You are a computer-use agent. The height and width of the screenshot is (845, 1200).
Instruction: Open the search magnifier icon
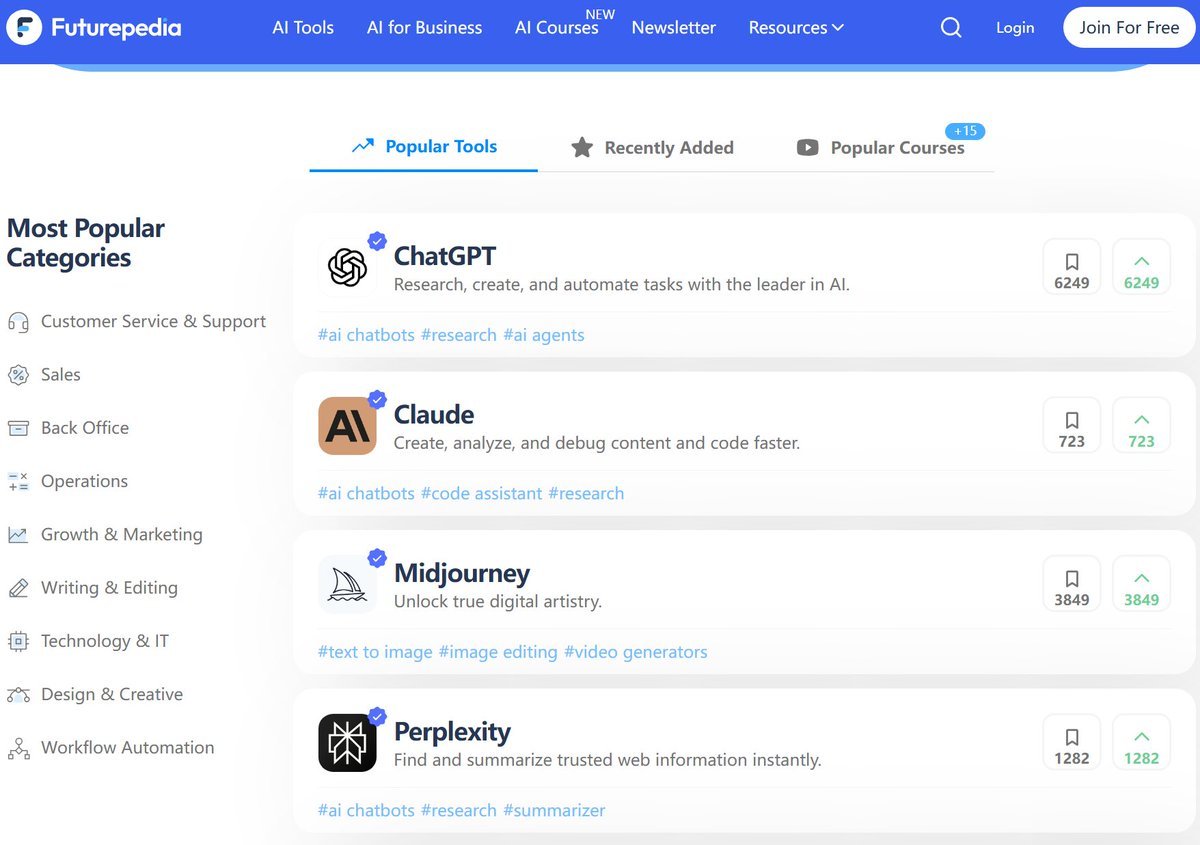(951, 28)
